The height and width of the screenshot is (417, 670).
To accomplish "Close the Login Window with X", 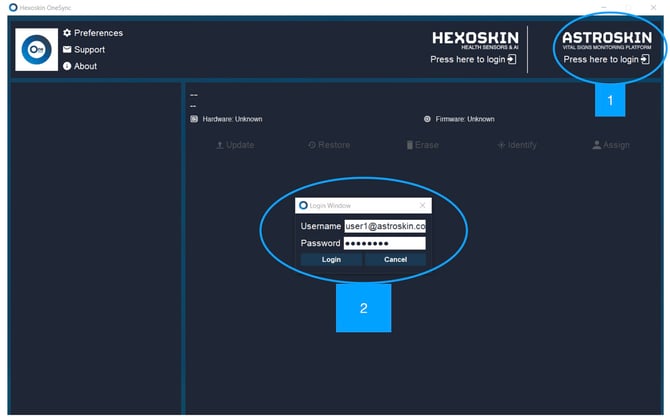I will click(x=422, y=205).
